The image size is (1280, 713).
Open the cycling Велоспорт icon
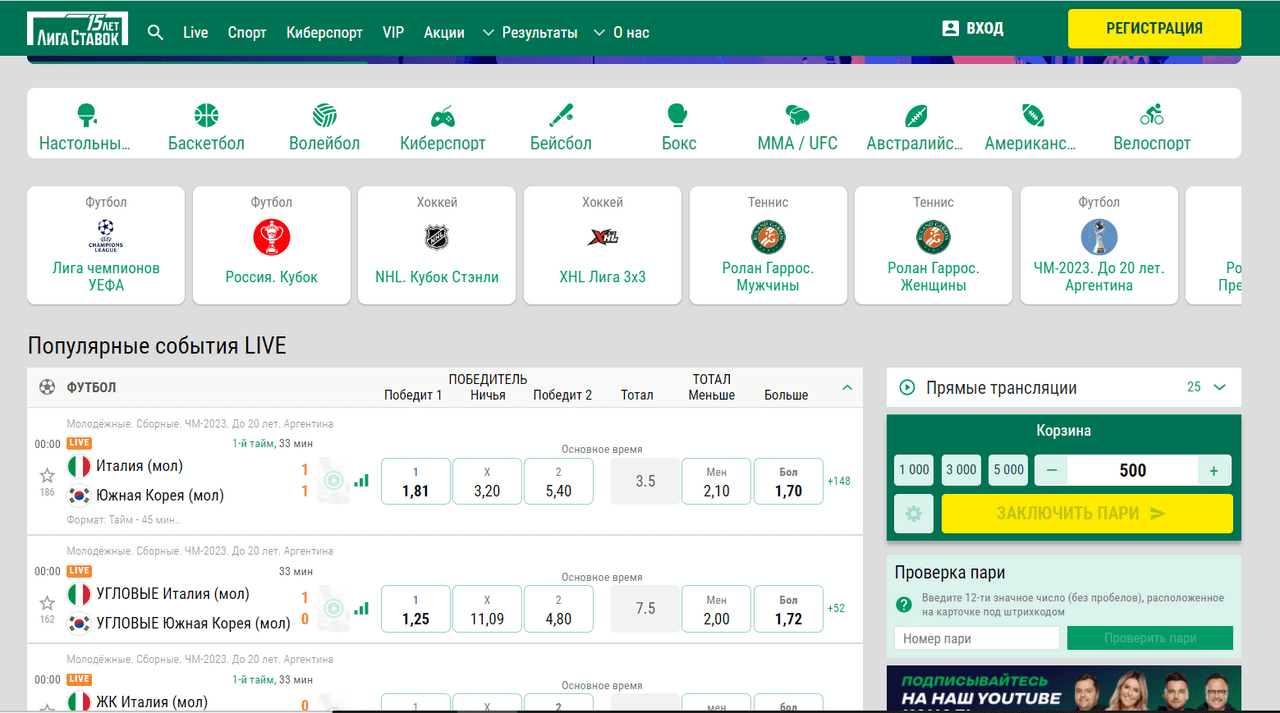1151,115
